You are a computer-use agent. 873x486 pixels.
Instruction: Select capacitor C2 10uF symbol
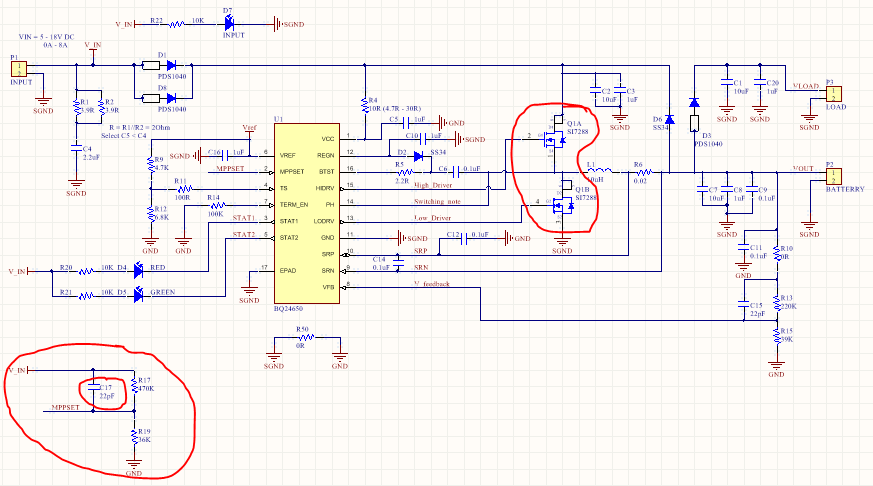(595, 90)
